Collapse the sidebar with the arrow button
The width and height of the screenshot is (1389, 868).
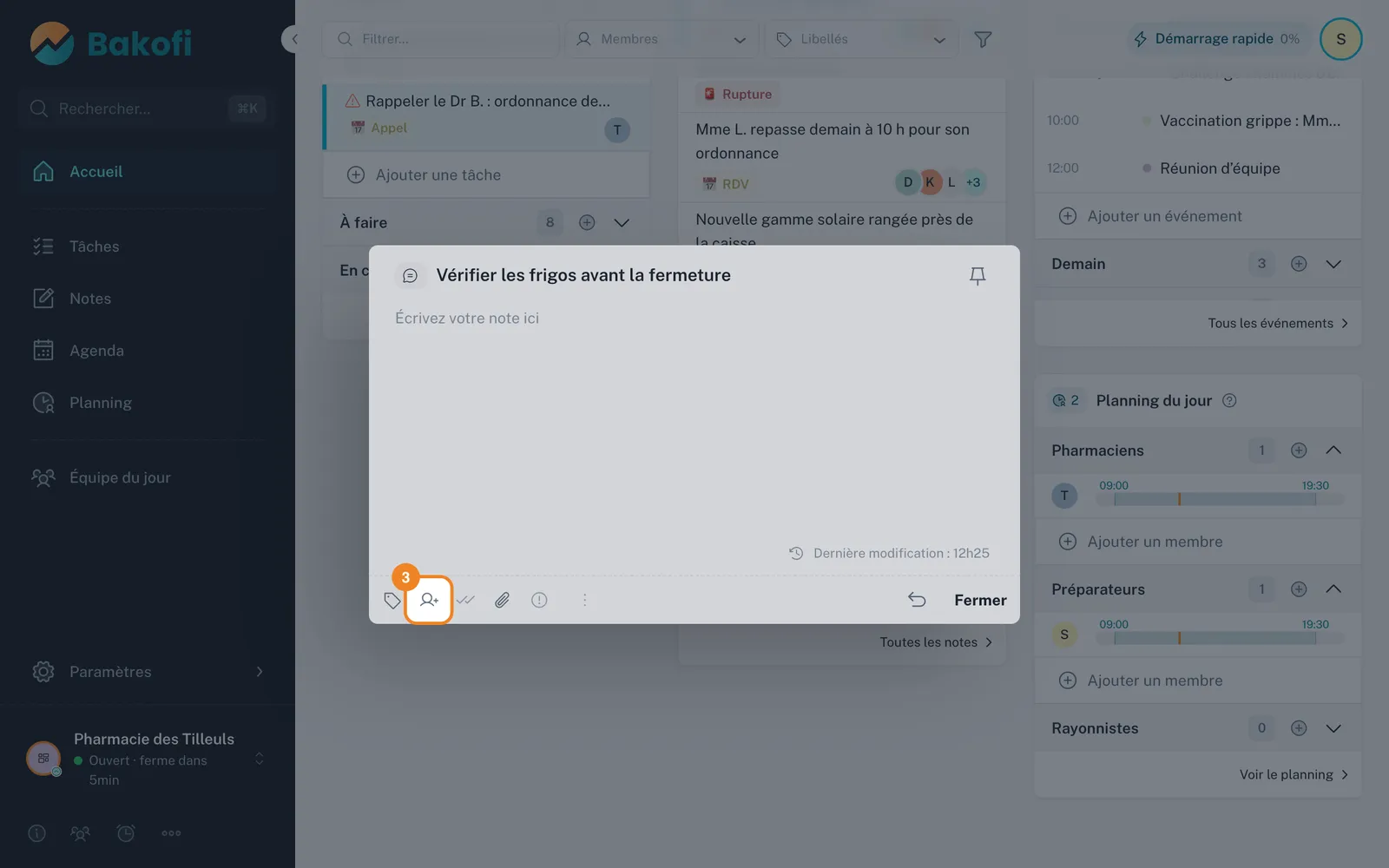pos(293,39)
